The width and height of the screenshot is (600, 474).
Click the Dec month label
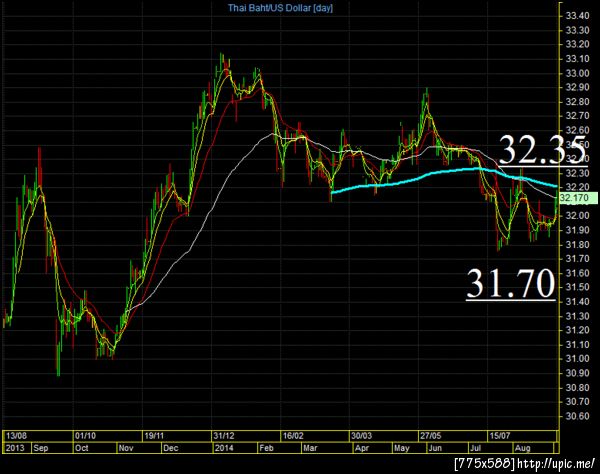pos(171,448)
